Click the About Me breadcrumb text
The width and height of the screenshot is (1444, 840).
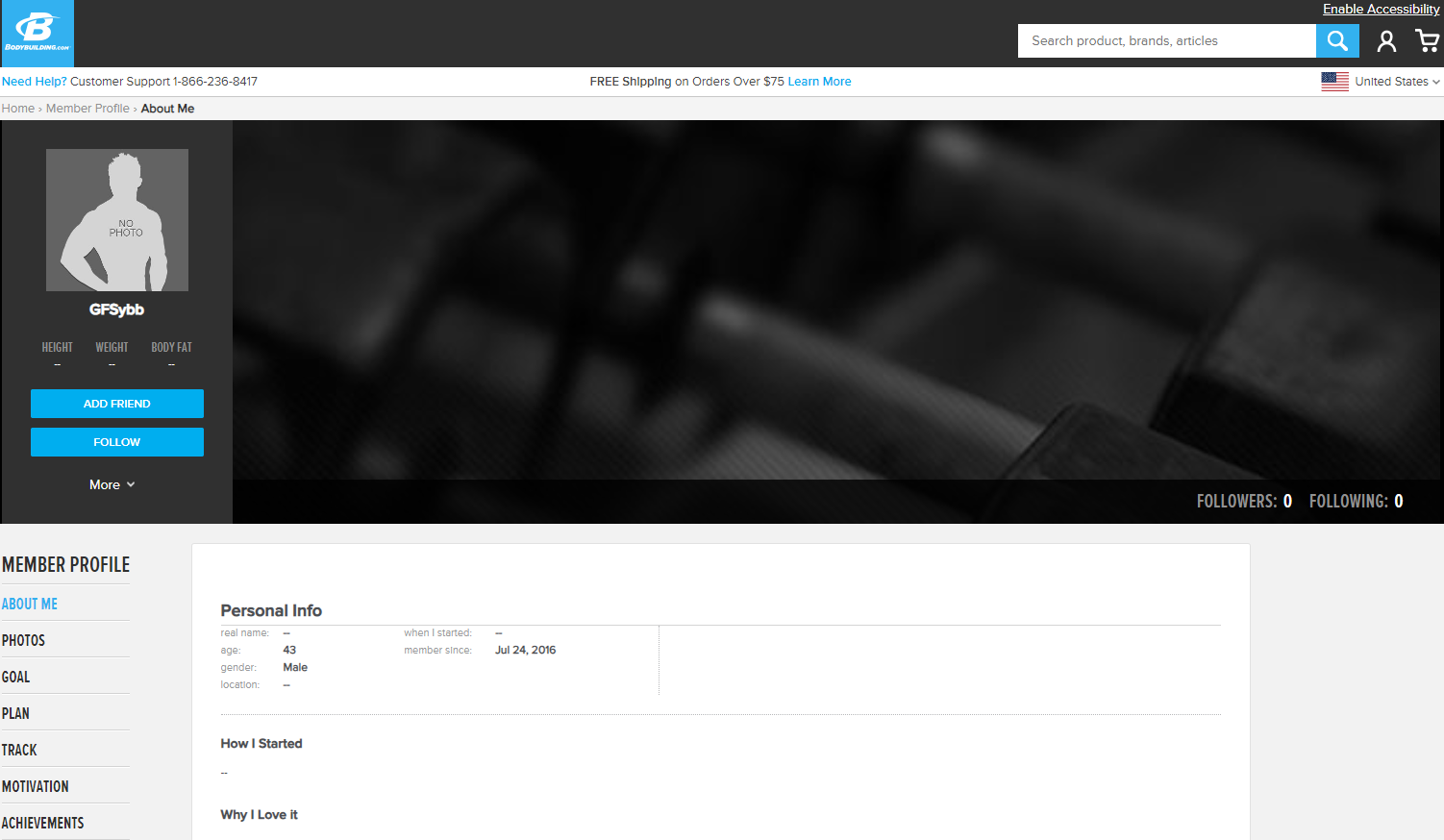tap(167, 109)
